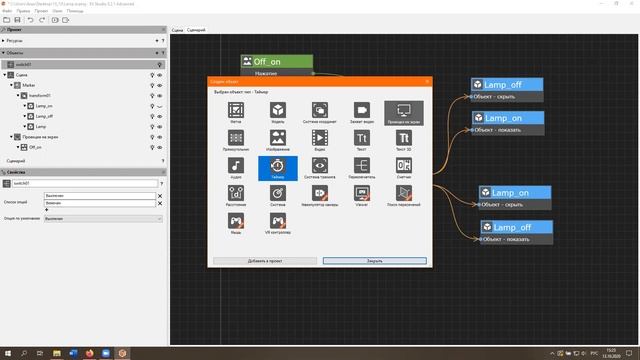The width and height of the screenshot is (640, 360).
Task: Click the Добавить в проект button
Action: (265, 261)
